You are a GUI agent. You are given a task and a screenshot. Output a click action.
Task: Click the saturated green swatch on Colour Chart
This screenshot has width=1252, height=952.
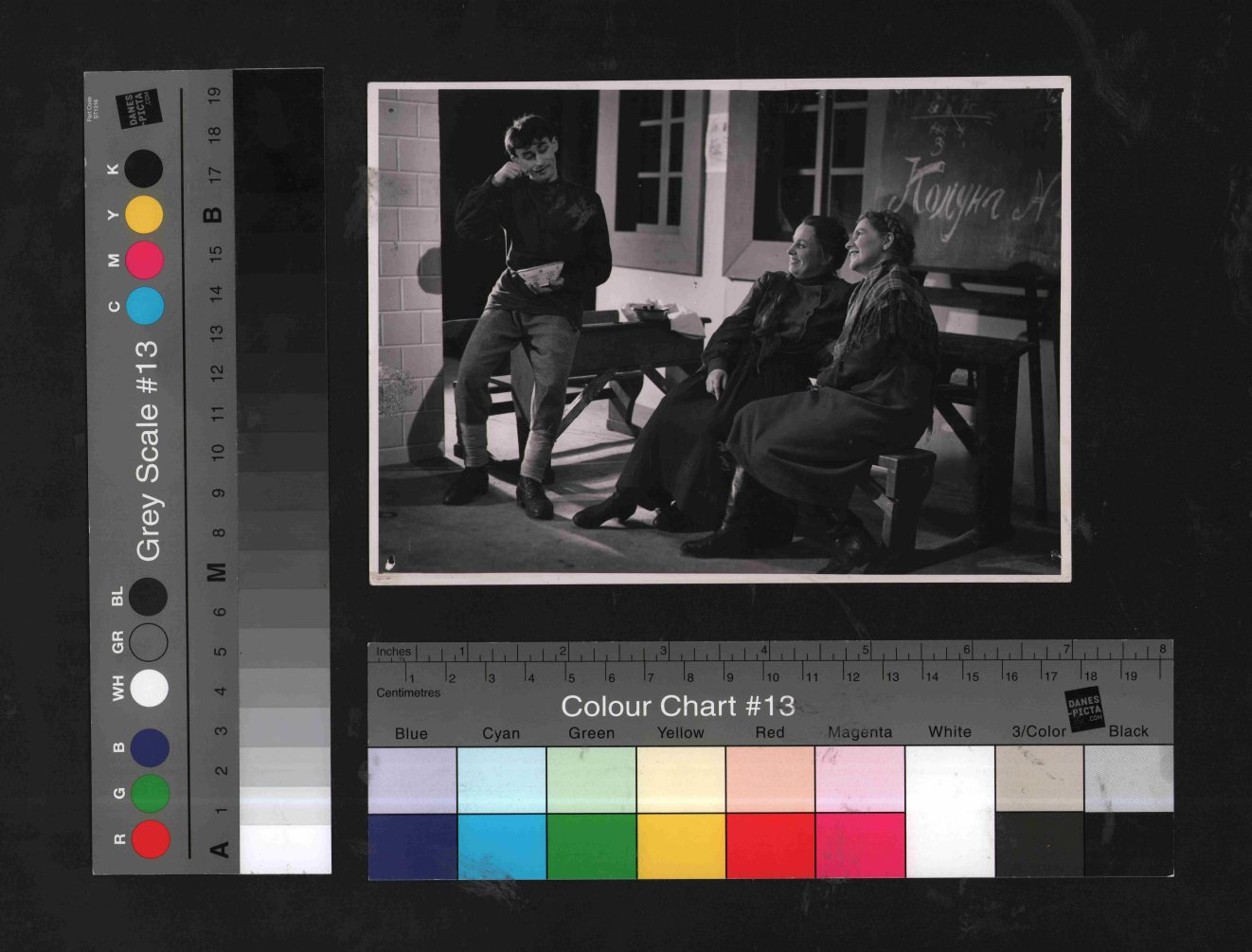591,846
